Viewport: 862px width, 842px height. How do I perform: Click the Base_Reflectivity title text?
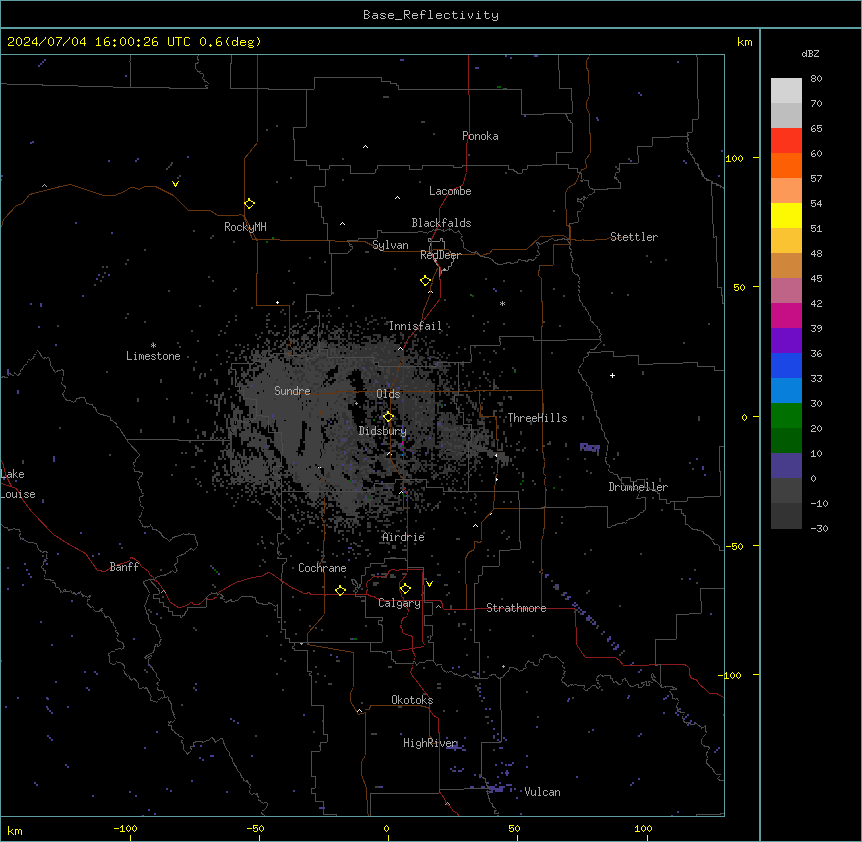coord(431,15)
